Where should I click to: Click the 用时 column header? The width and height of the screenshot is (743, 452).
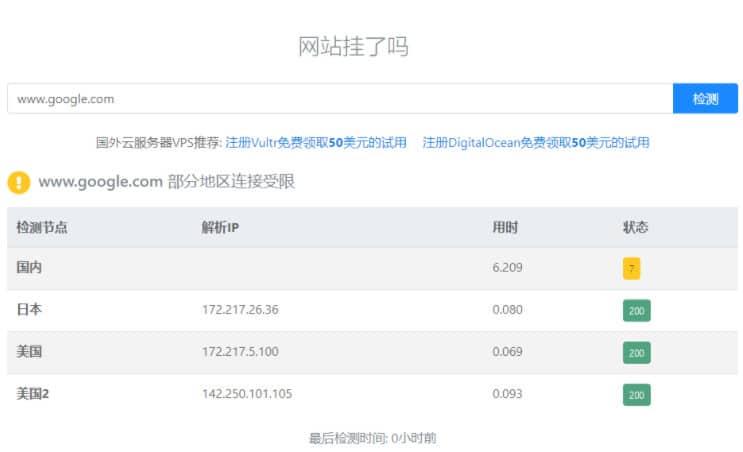(505, 227)
